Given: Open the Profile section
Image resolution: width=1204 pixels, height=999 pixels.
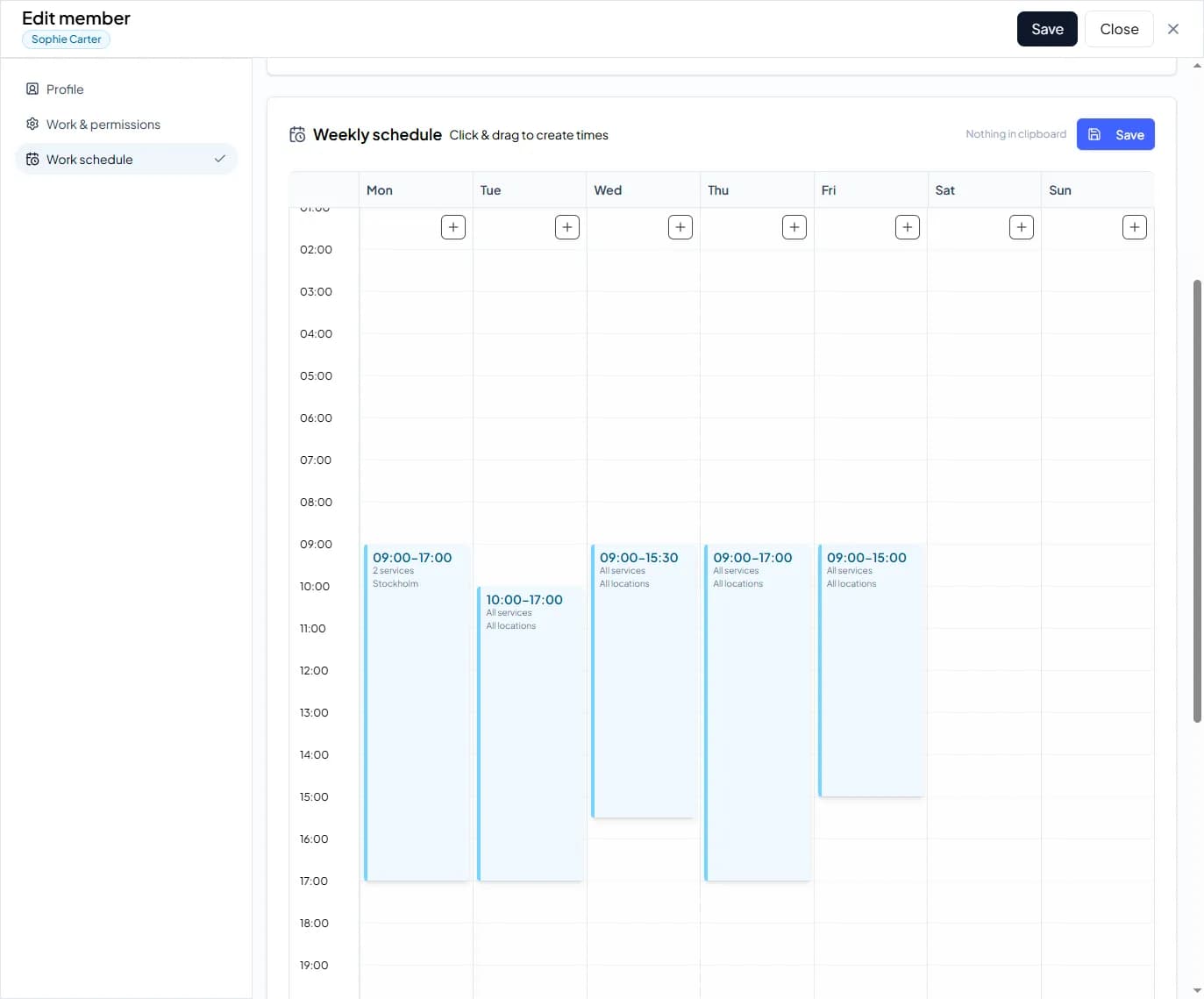Looking at the screenshot, I should [64, 89].
